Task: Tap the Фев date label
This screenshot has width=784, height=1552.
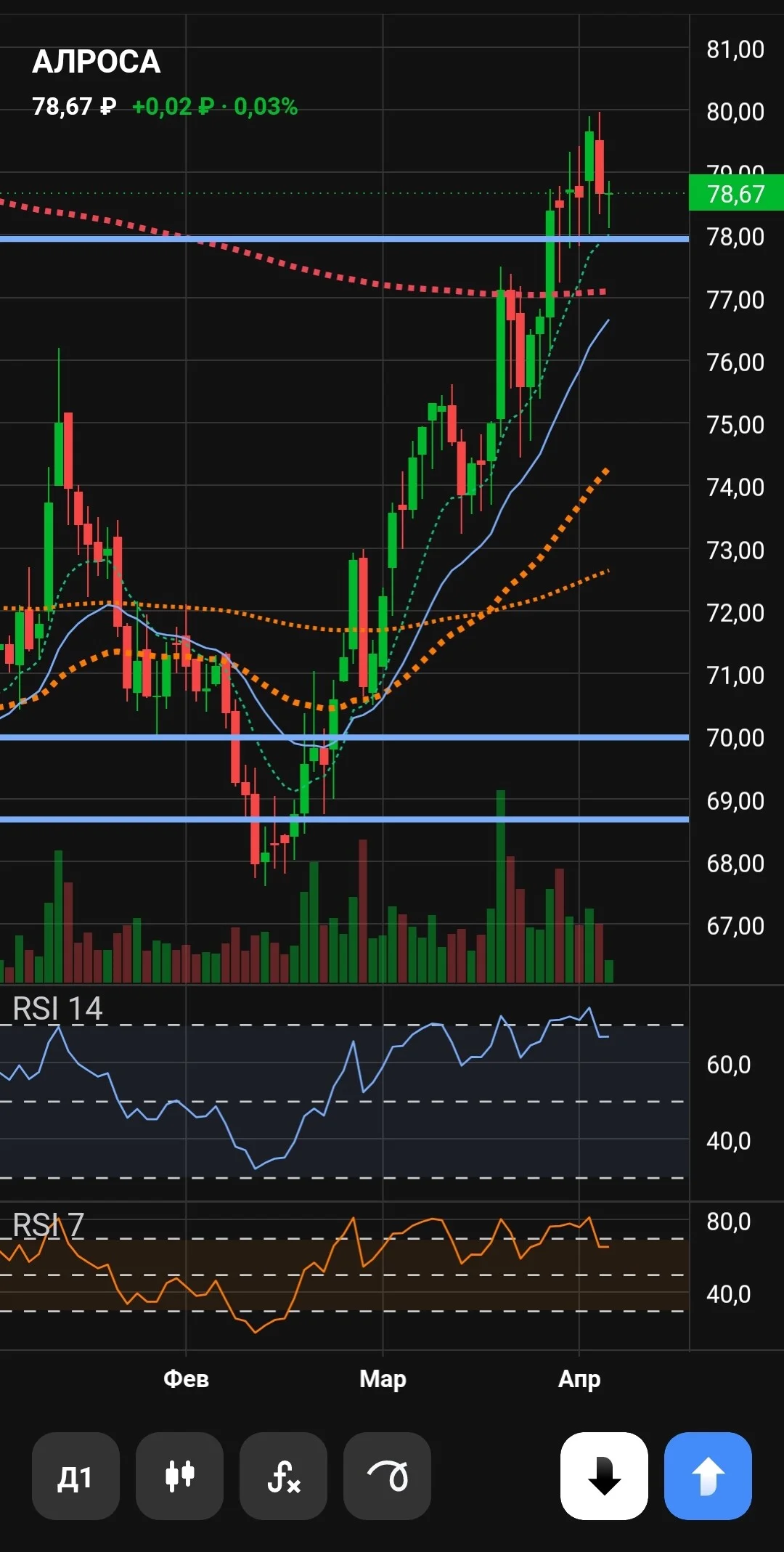Action: (186, 1378)
